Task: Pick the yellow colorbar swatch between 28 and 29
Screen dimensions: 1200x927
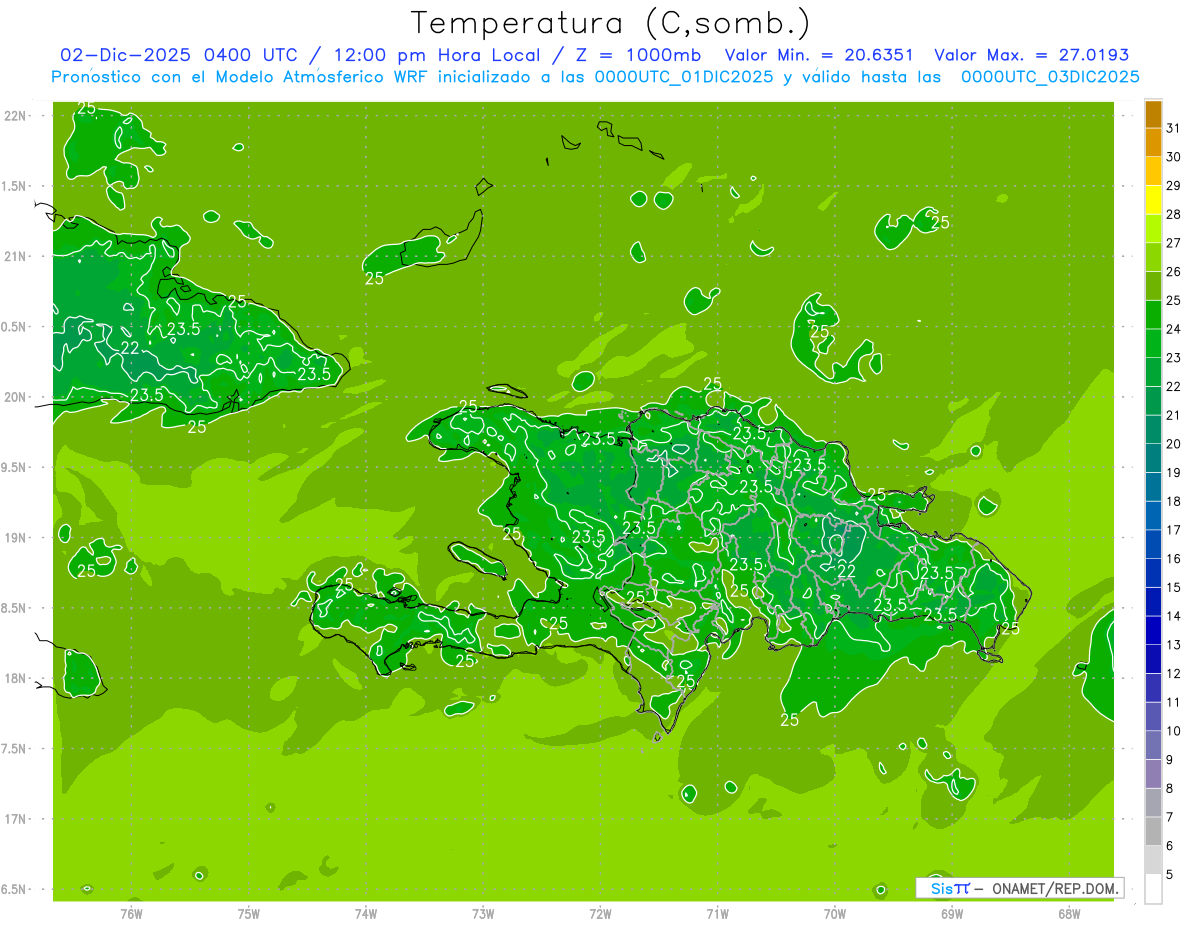Action: point(1153,200)
